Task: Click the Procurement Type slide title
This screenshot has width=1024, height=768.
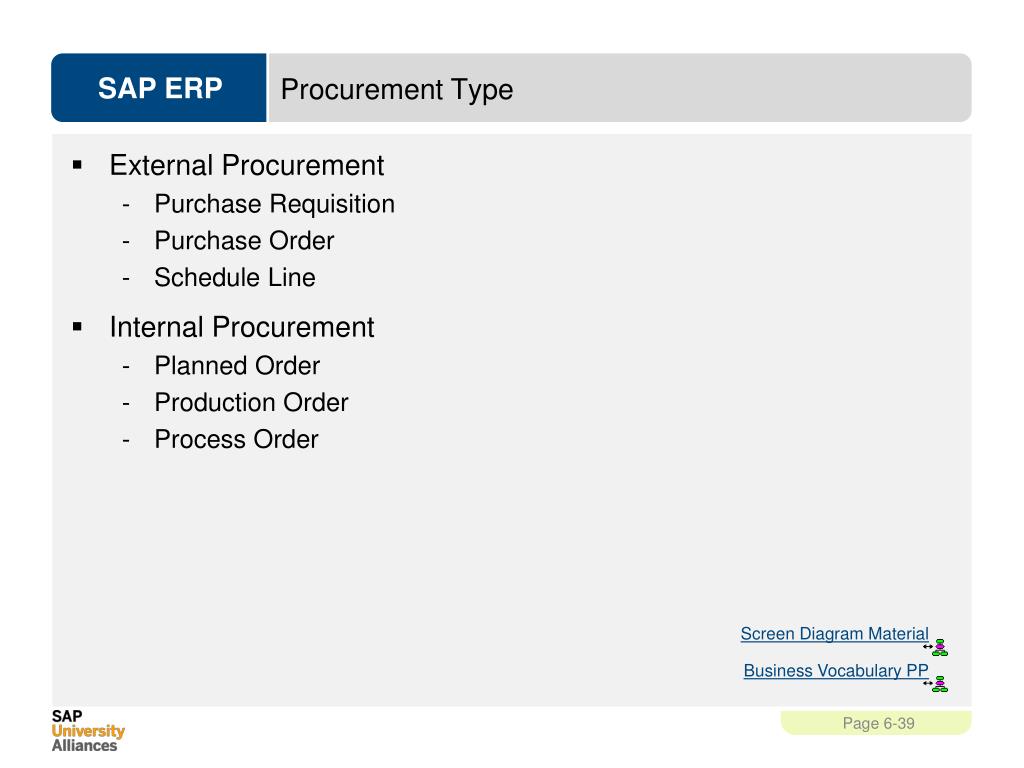Action: click(x=396, y=89)
